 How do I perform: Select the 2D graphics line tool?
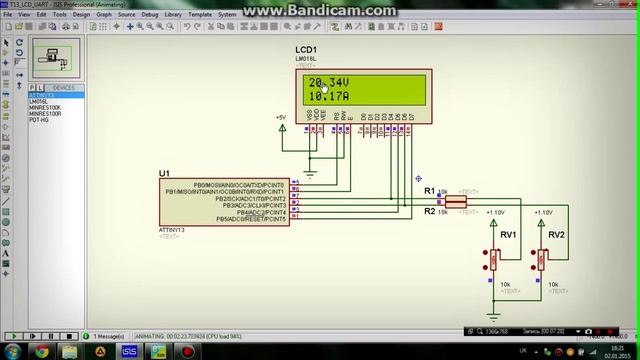[x=6, y=201]
